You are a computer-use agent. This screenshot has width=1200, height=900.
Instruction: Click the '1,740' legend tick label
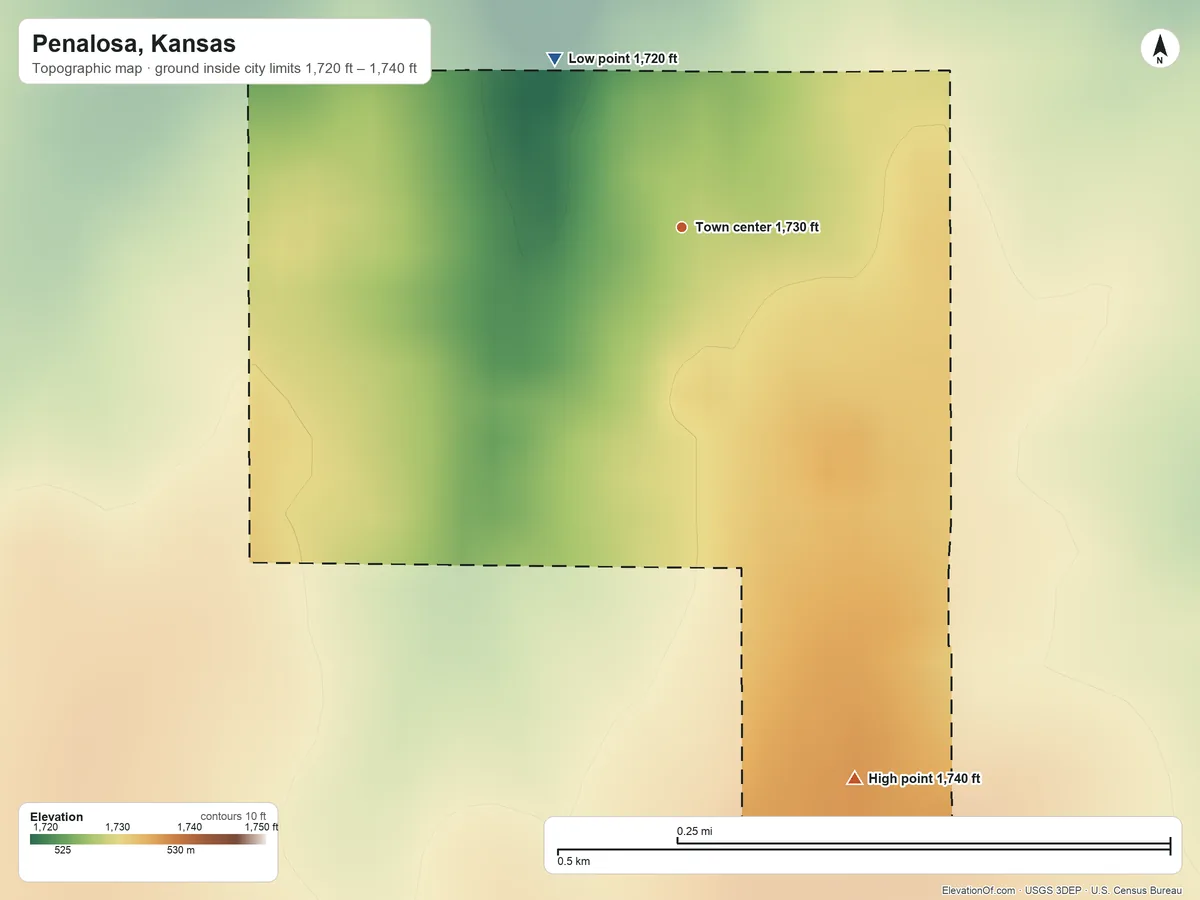[189, 827]
